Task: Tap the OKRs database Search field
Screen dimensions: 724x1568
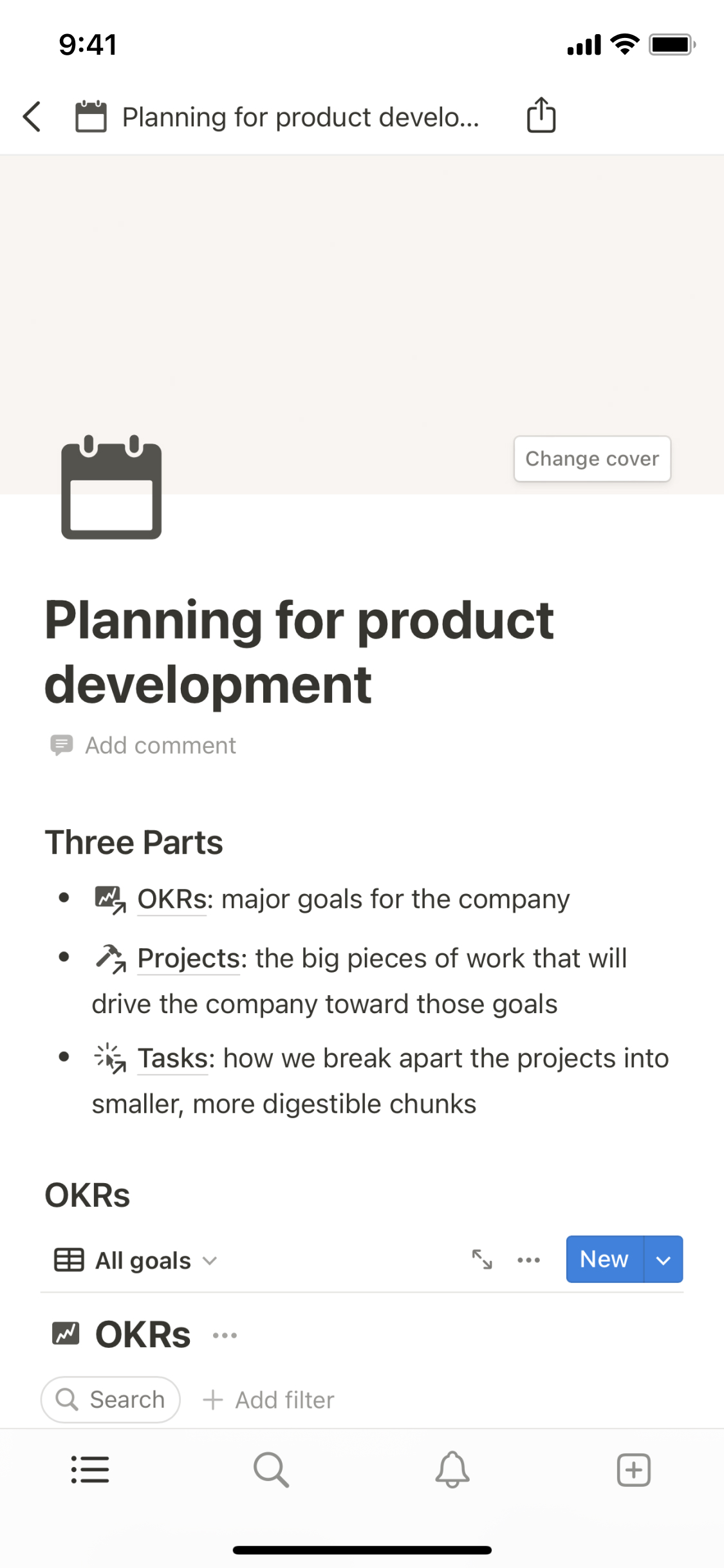Action: click(x=111, y=1400)
